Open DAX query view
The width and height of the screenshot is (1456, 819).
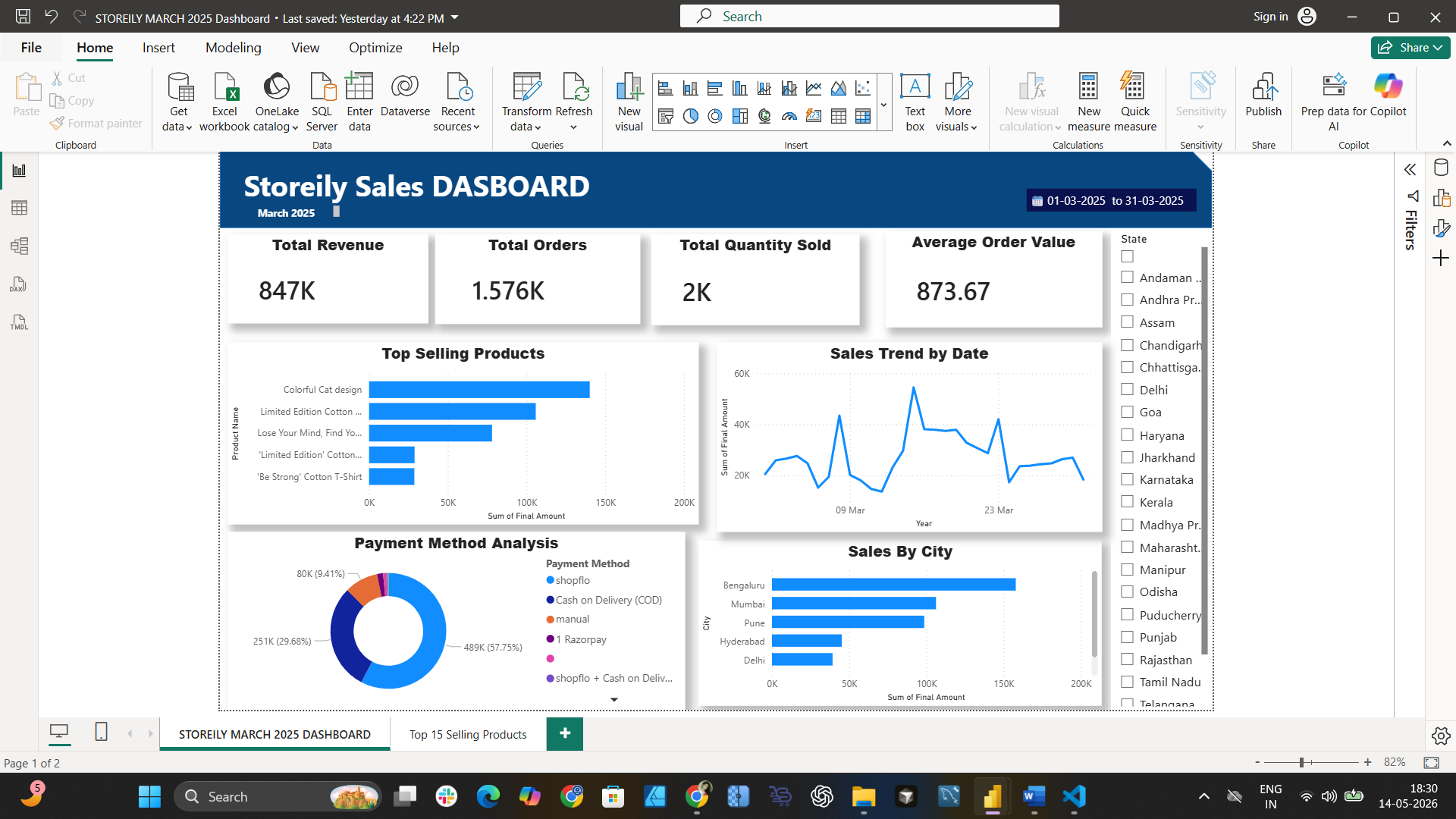[x=19, y=284]
